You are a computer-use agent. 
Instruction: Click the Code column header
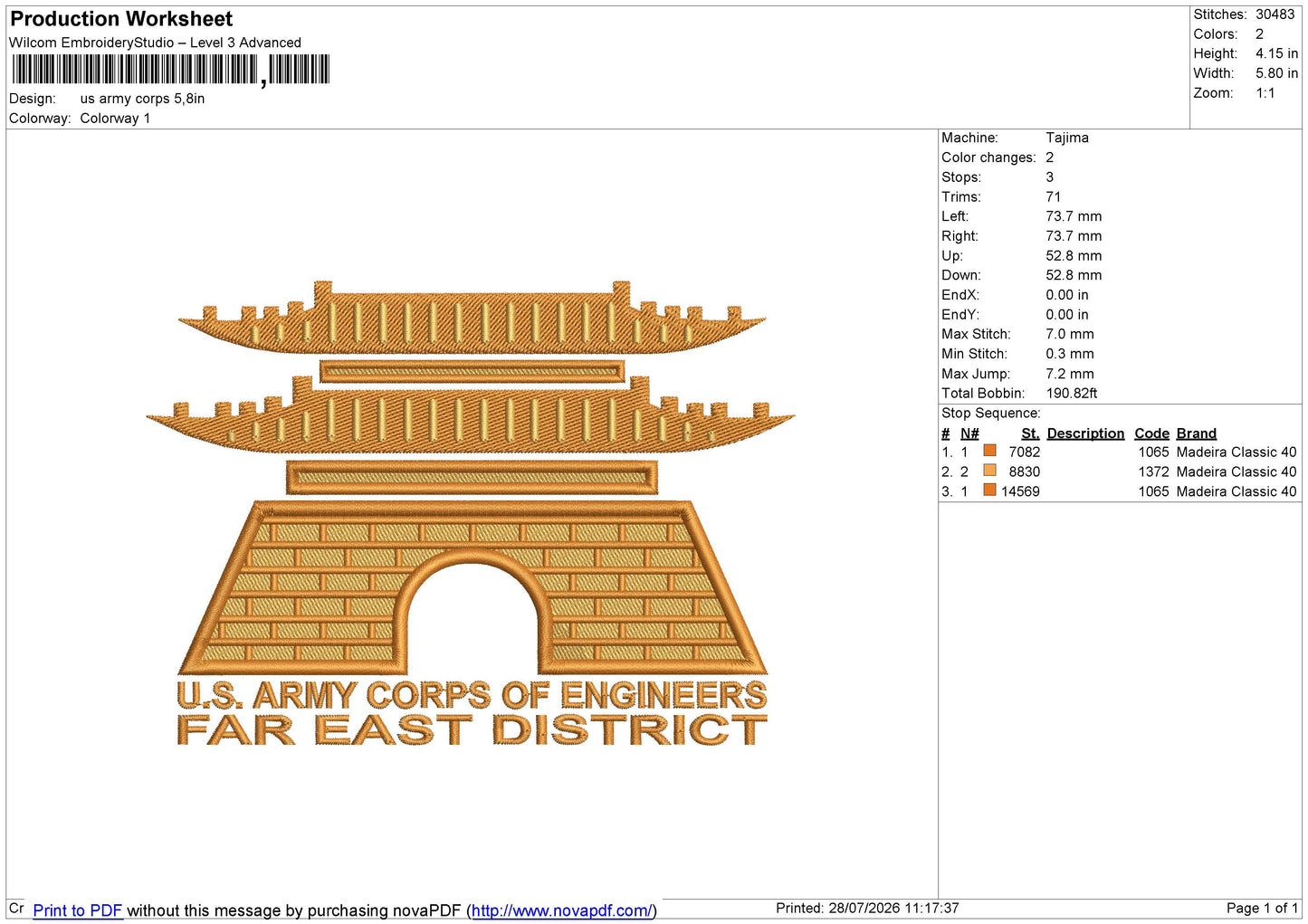tap(1151, 433)
